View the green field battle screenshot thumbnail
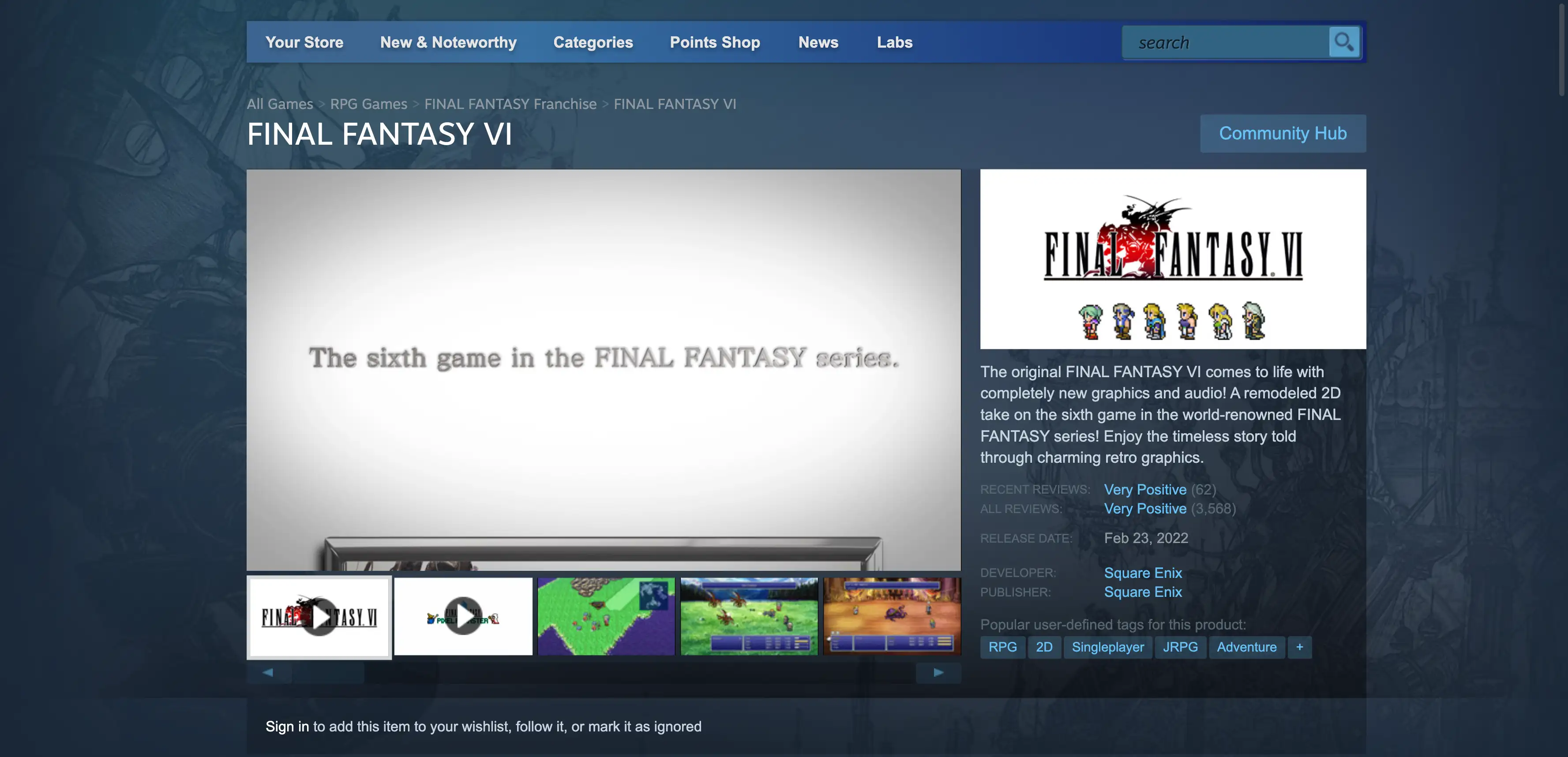This screenshot has width=1568, height=757. (x=749, y=616)
